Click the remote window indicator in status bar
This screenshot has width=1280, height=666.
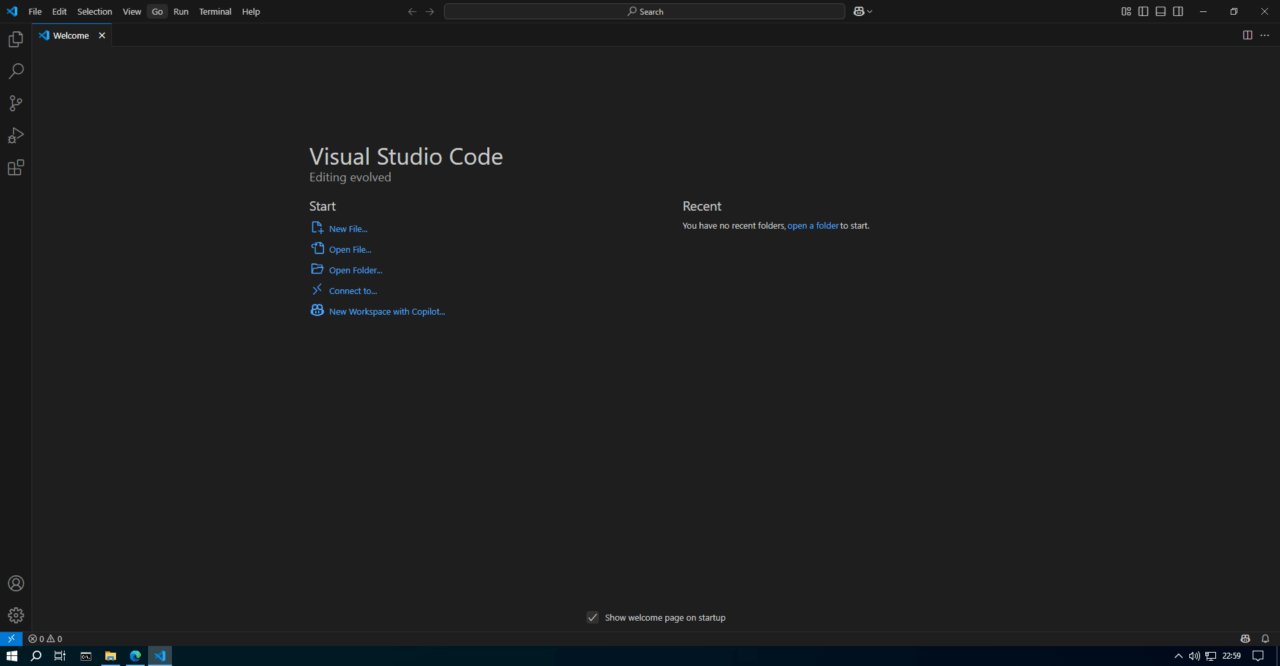(x=11, y=638)
